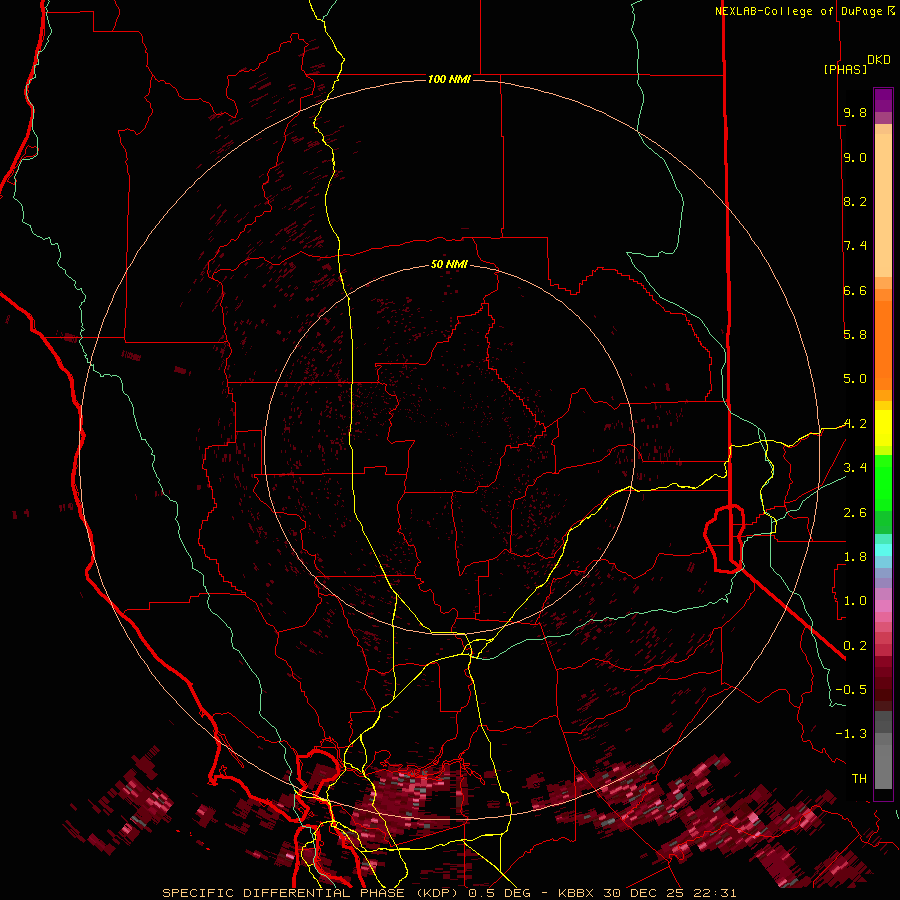900x900 pixels.
Task: Click the 4.2 value on the color scale
Action: (x=855, y=424)
